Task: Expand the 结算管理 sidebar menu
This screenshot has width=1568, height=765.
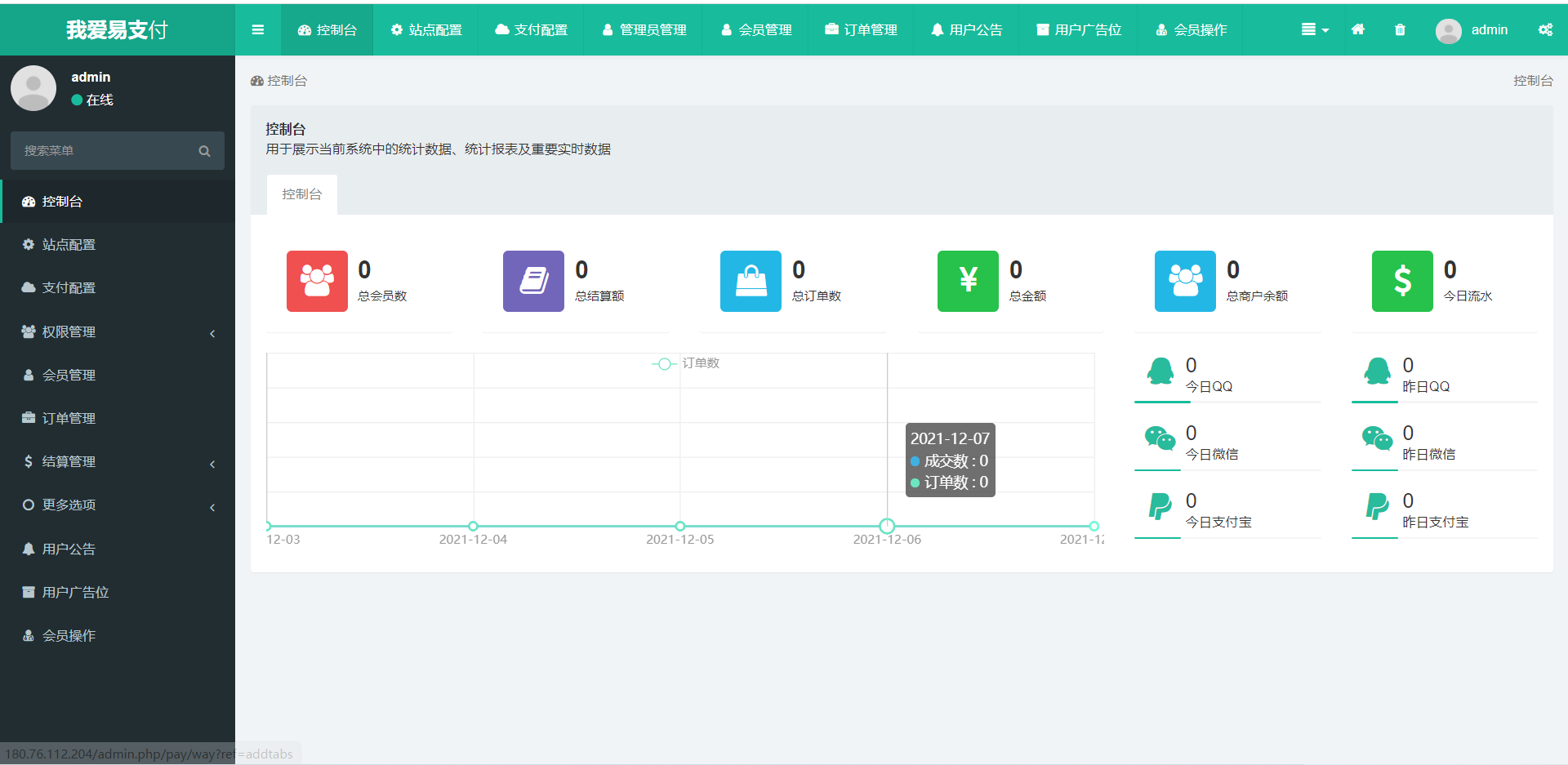Action: click(118, 462)
